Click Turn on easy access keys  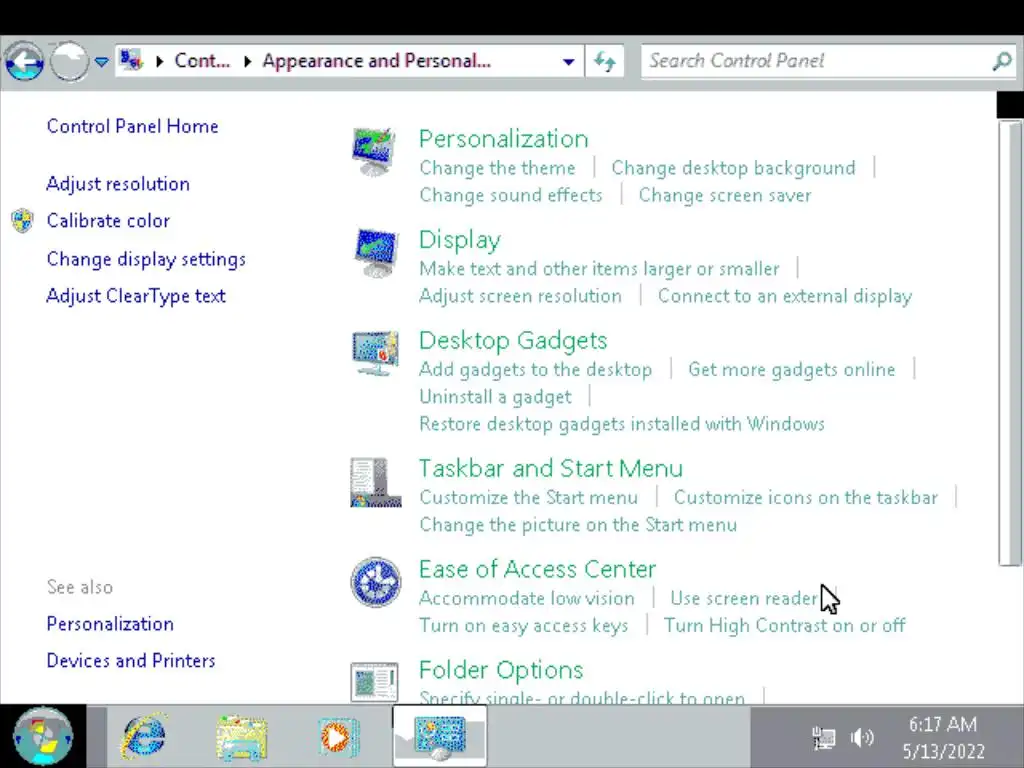click(524, 626)
